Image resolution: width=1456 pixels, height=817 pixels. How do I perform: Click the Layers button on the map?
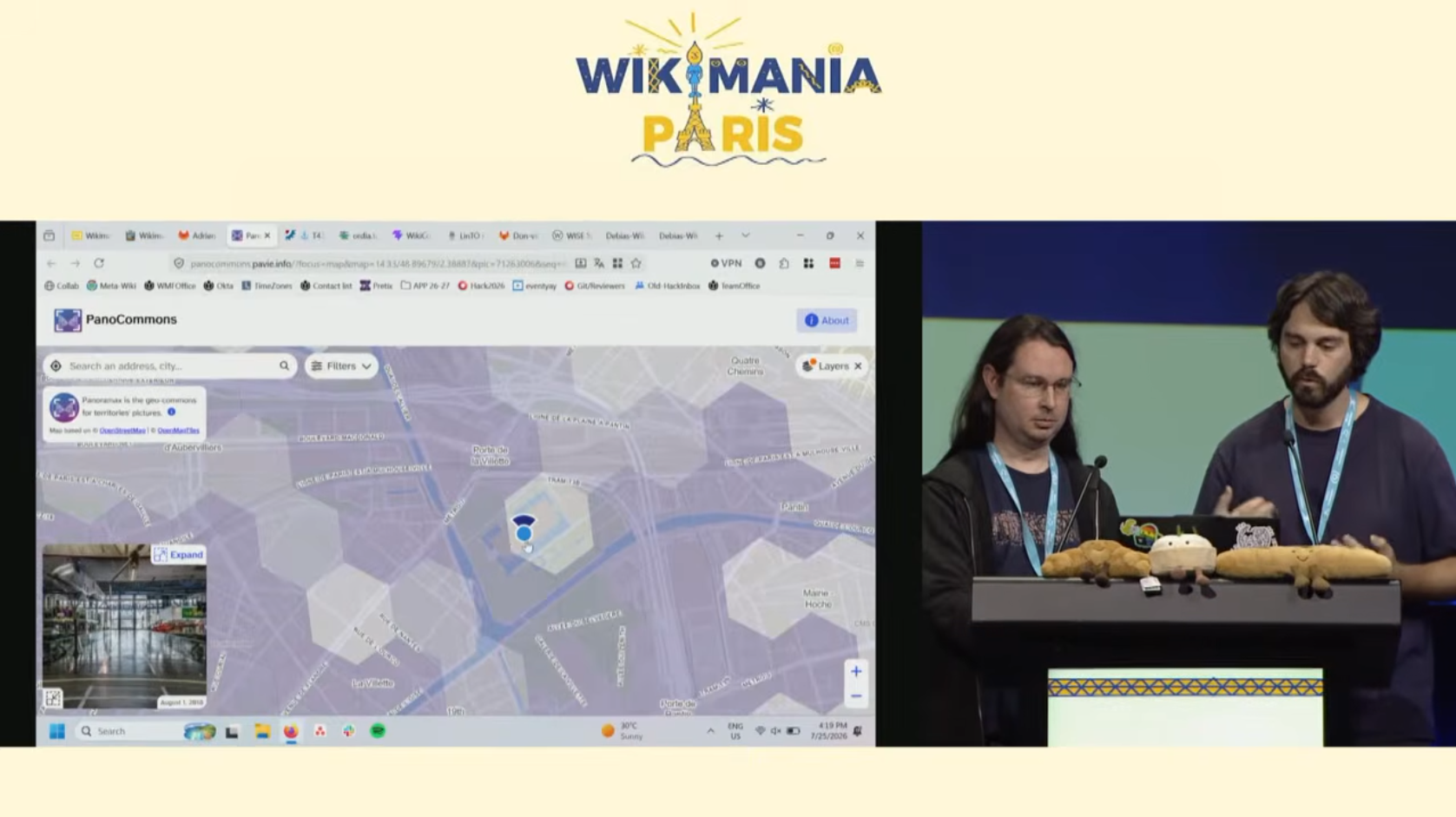pos(826,366)
